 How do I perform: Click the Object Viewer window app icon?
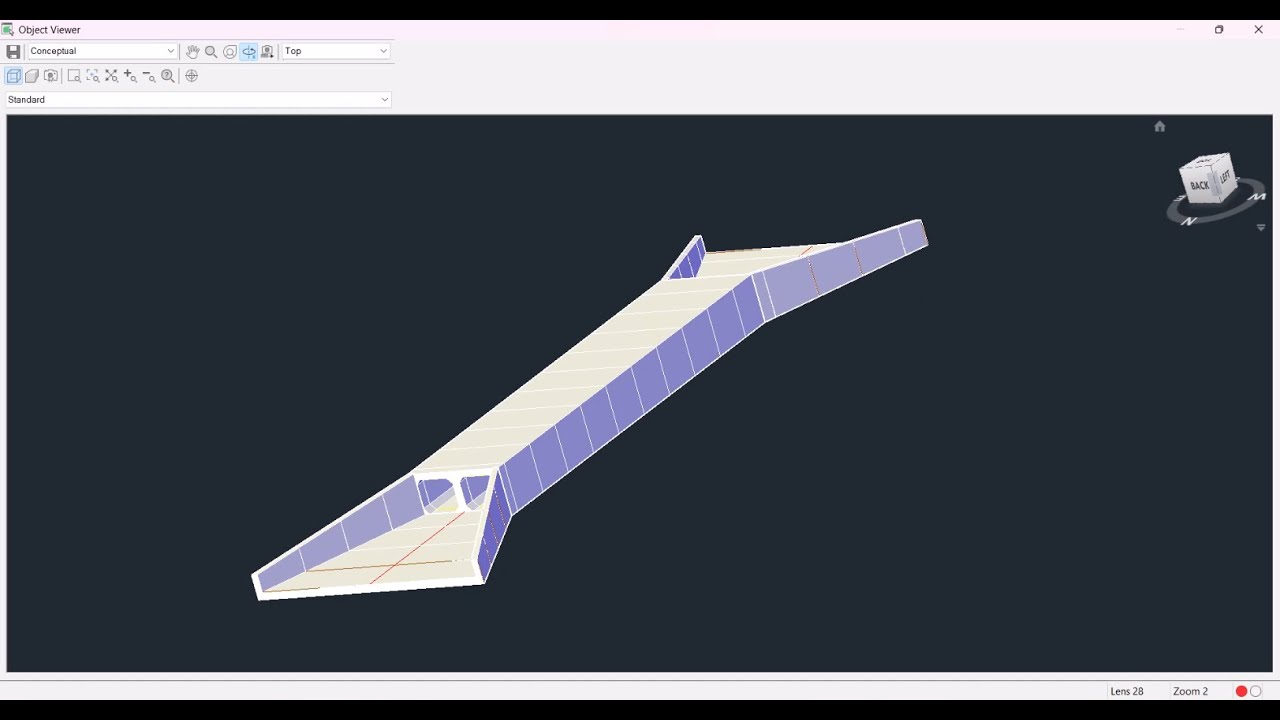pyautogui.click(x=8, y=30)
